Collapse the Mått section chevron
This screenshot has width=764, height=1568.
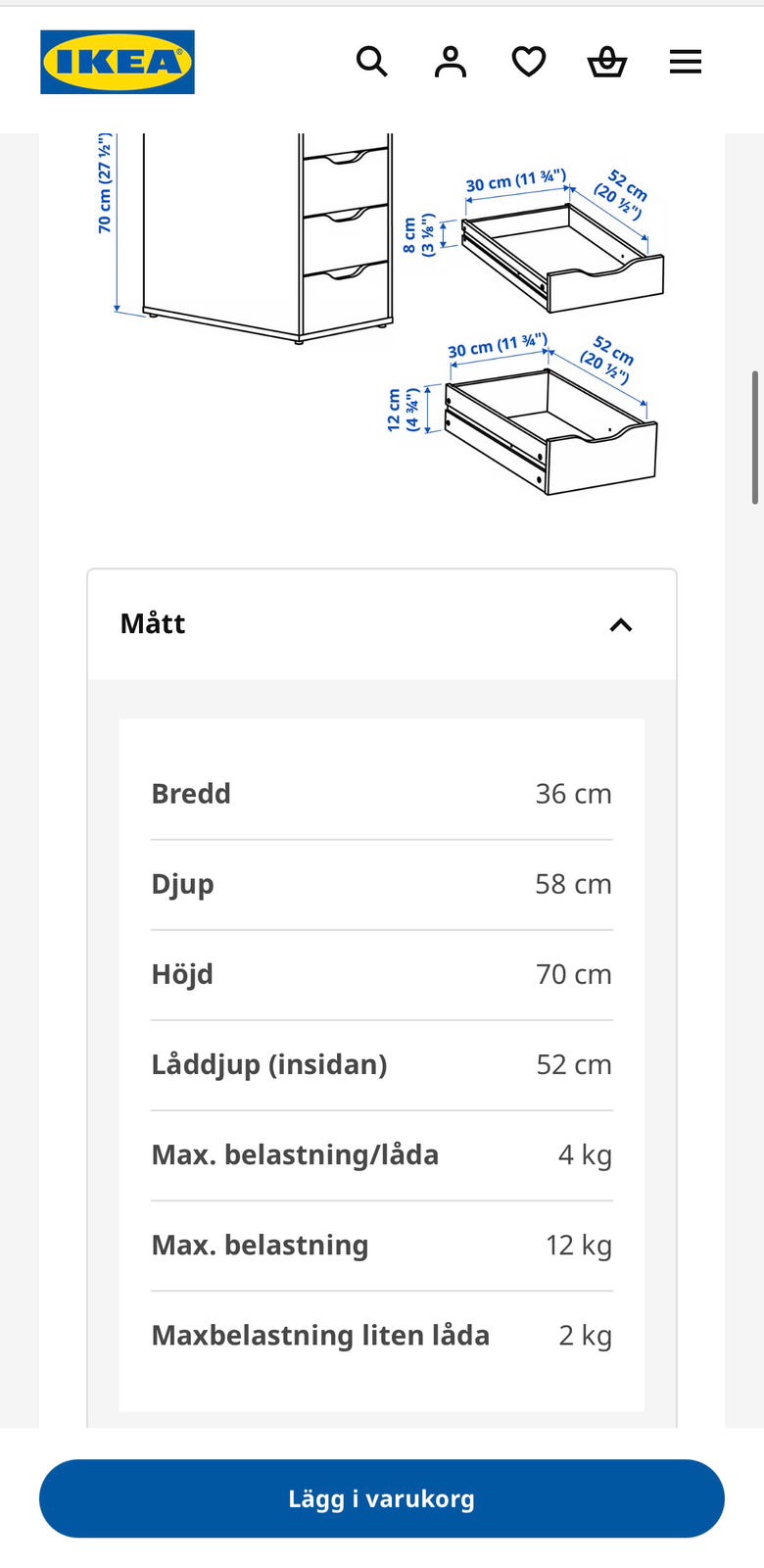coord(621,624)
